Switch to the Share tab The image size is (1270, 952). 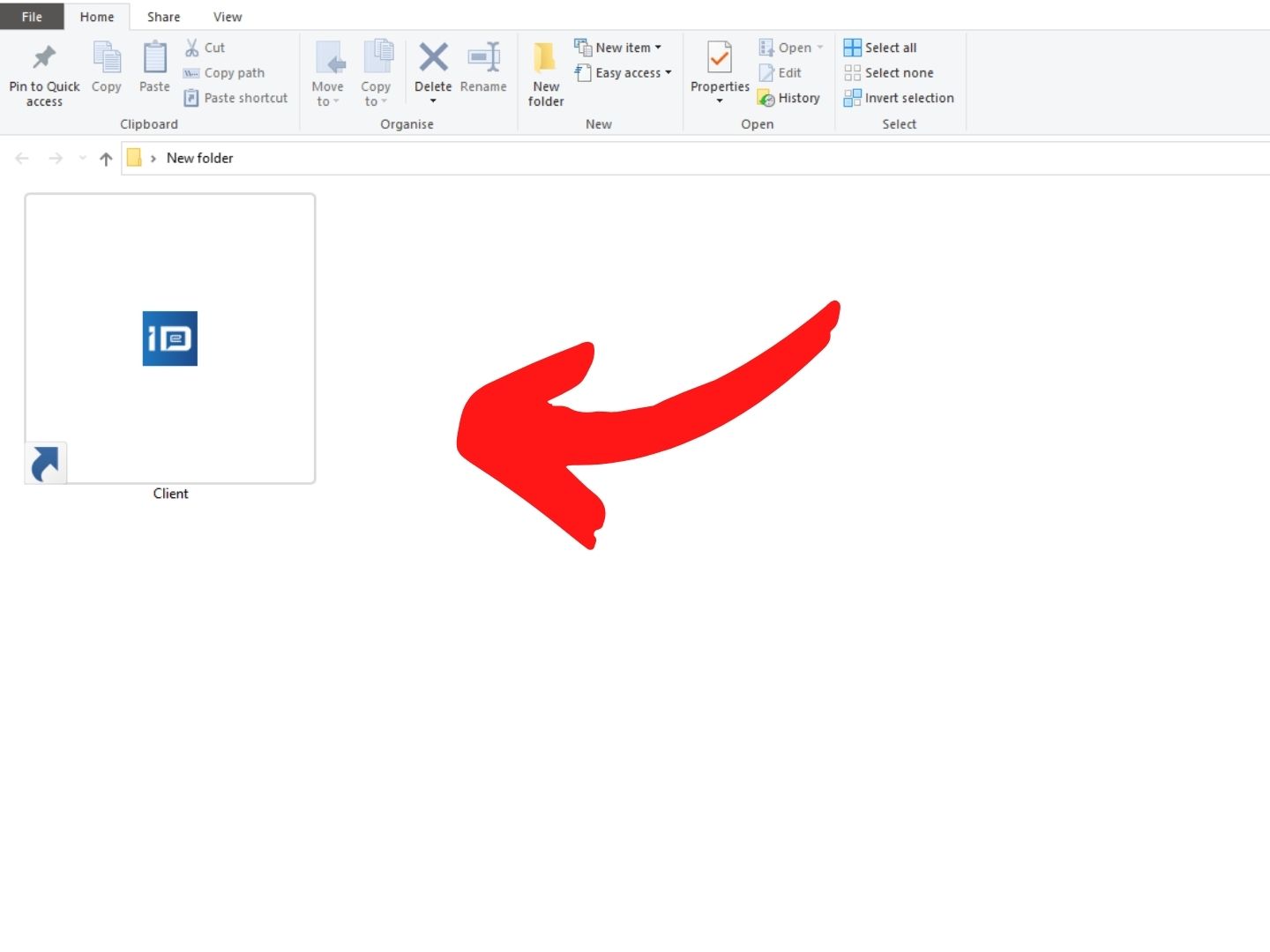tap(163, 17)
